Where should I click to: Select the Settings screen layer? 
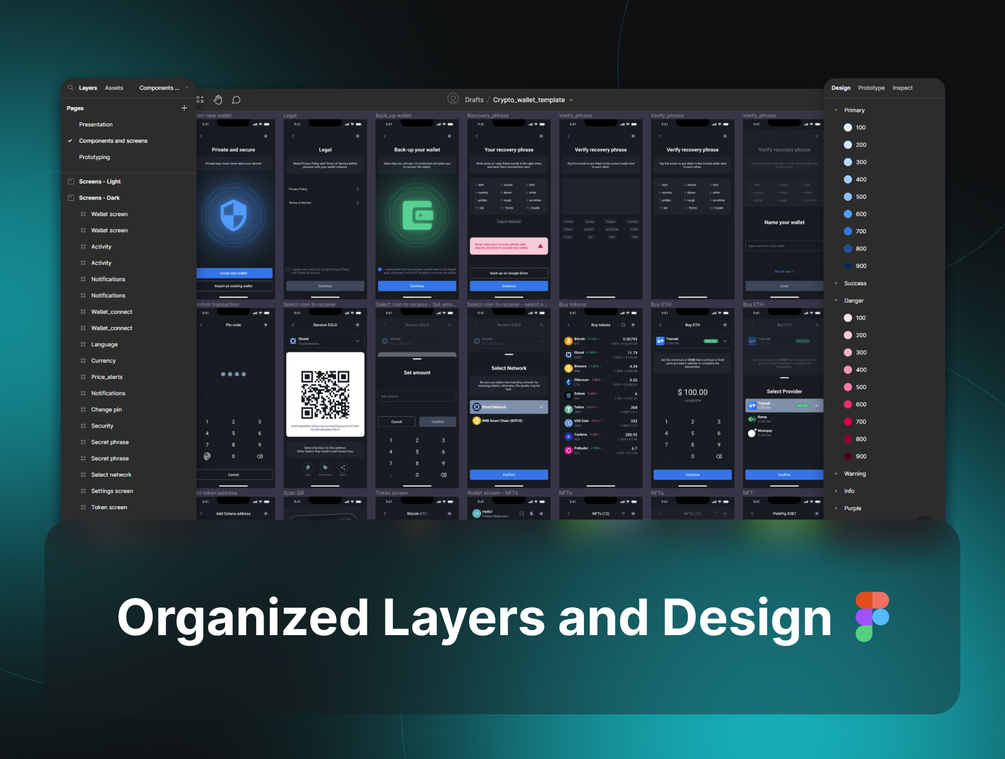pos(112,491)
